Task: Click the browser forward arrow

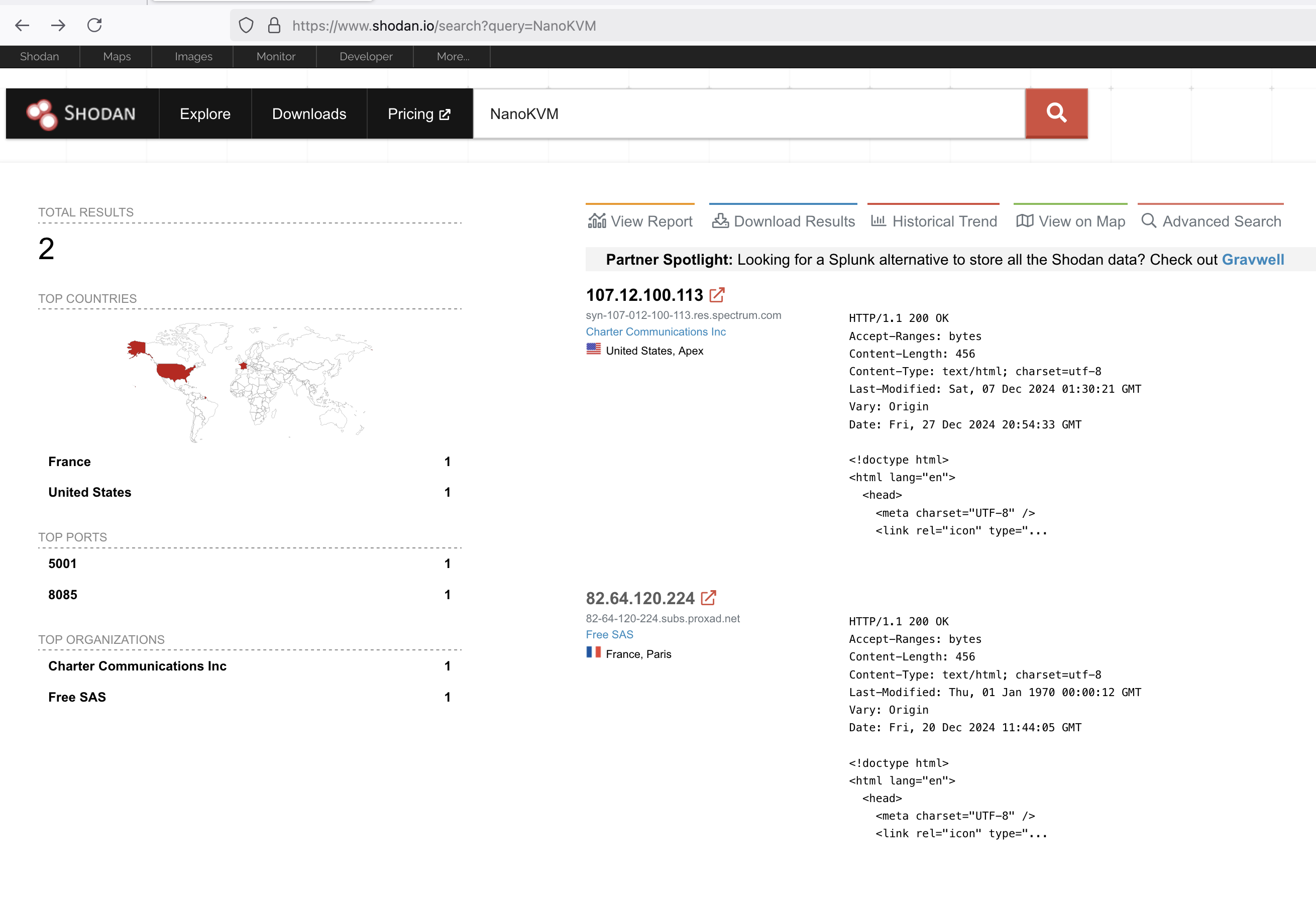Action: click(x=58, y=26)
